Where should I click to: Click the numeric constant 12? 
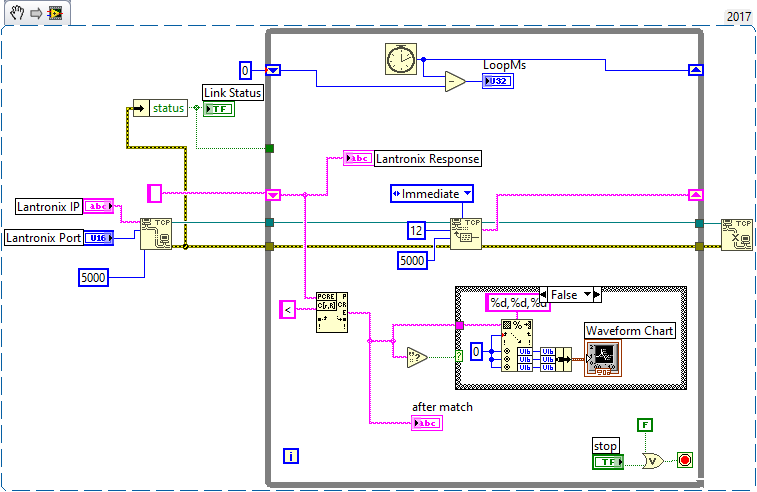pos(416,231)
